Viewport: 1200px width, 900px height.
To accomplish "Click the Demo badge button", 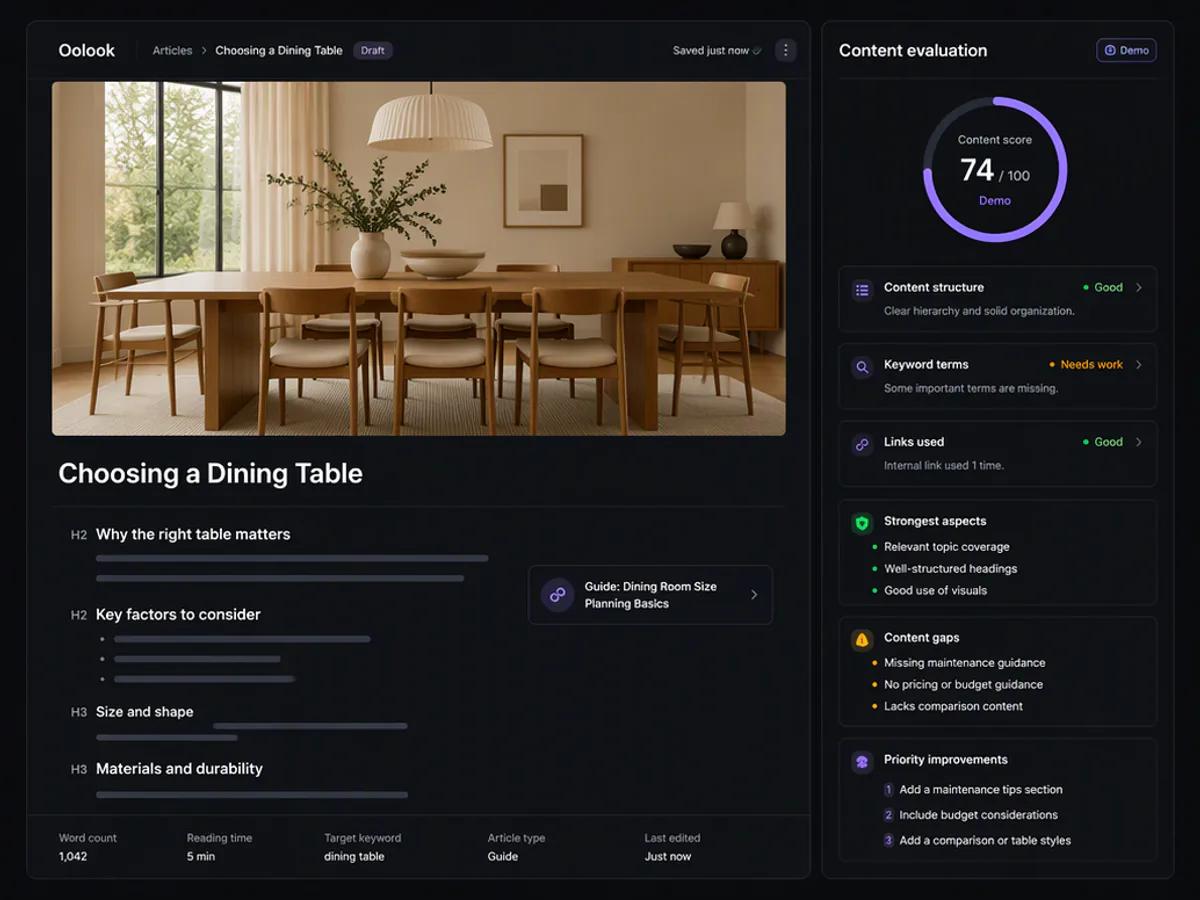I will [1126, 50].
